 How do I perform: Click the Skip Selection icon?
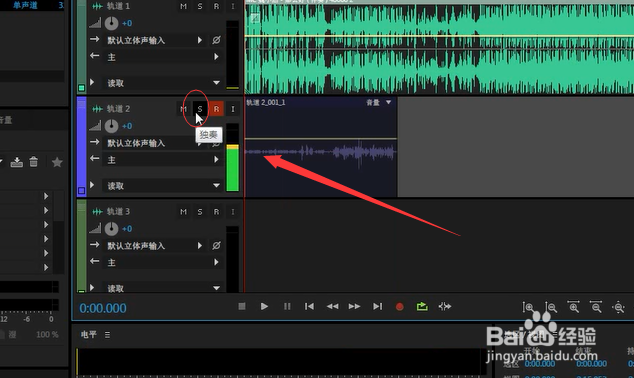coord(445,306)
